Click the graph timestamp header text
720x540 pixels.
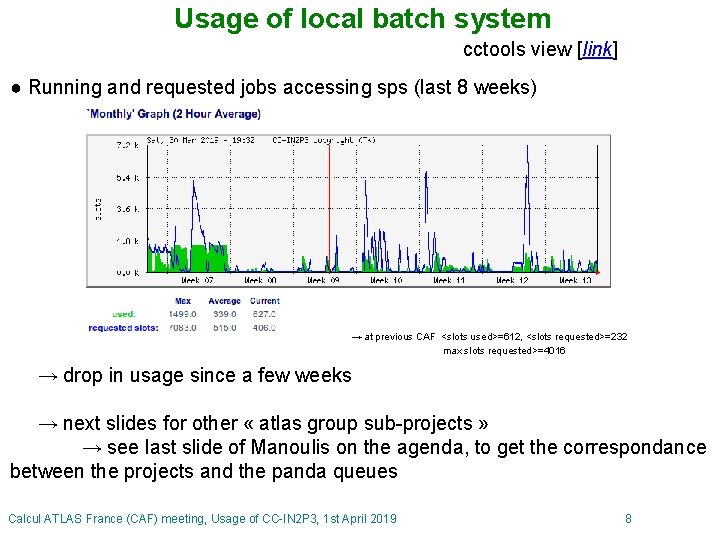point(261,140)
